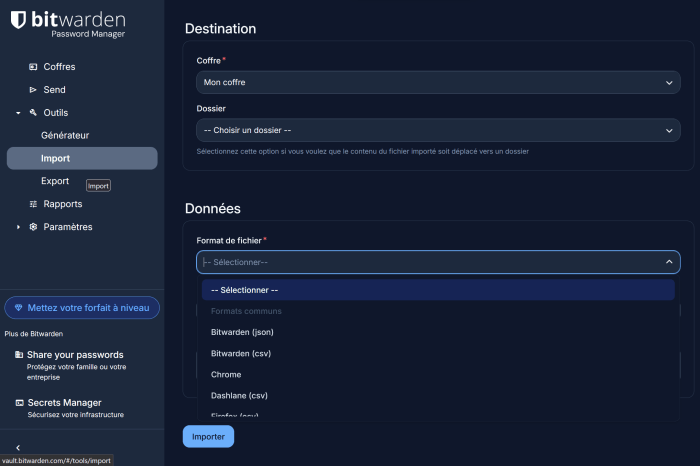Click the diamond icon on upgrade button
This screenshot has width=700, height=466.
point(18,308)
